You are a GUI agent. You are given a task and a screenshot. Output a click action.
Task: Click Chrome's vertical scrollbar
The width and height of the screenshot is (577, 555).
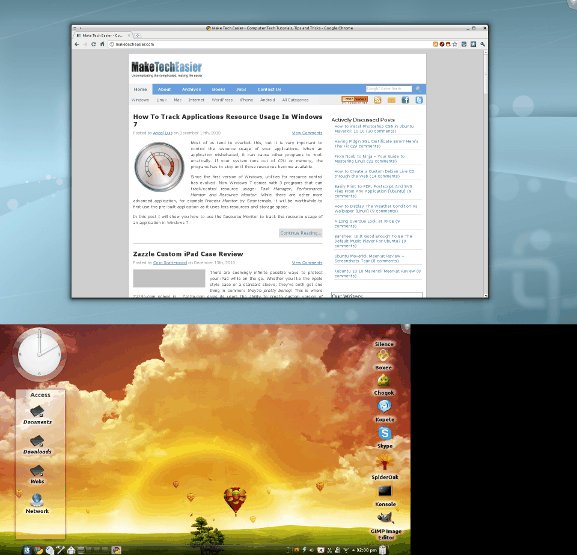(x=485, y=173)
